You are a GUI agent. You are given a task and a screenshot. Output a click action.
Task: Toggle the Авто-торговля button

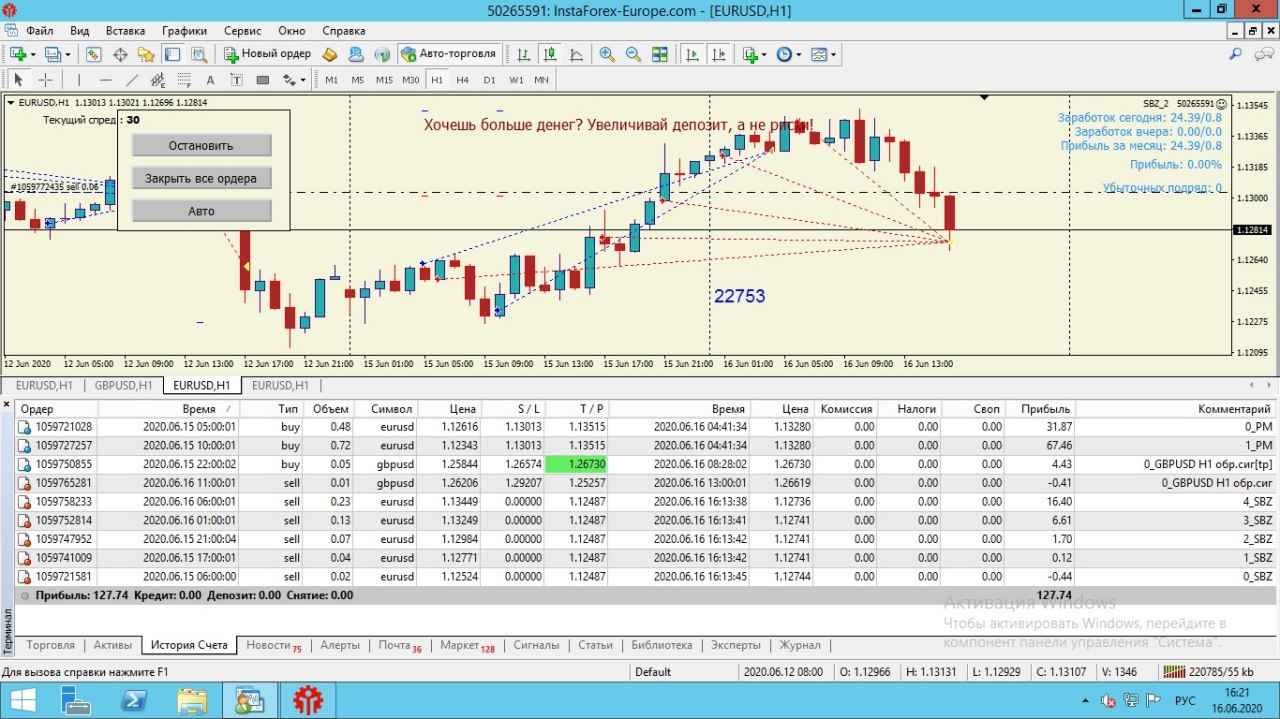(x=448, y=54)
